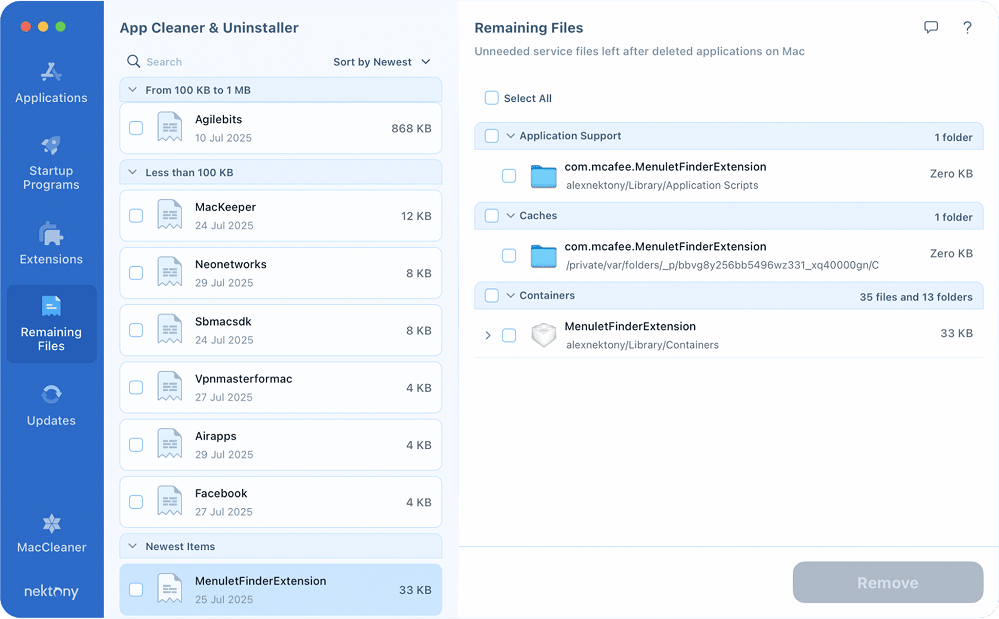
Task: Check the Facebook item checkbox
Action: coord(136,502)
